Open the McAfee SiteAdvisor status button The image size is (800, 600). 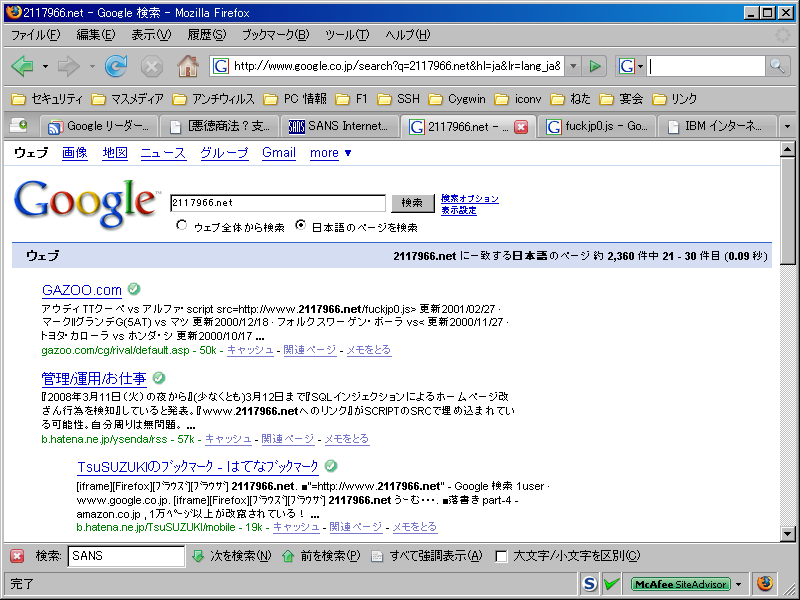[x=681, y=584]
